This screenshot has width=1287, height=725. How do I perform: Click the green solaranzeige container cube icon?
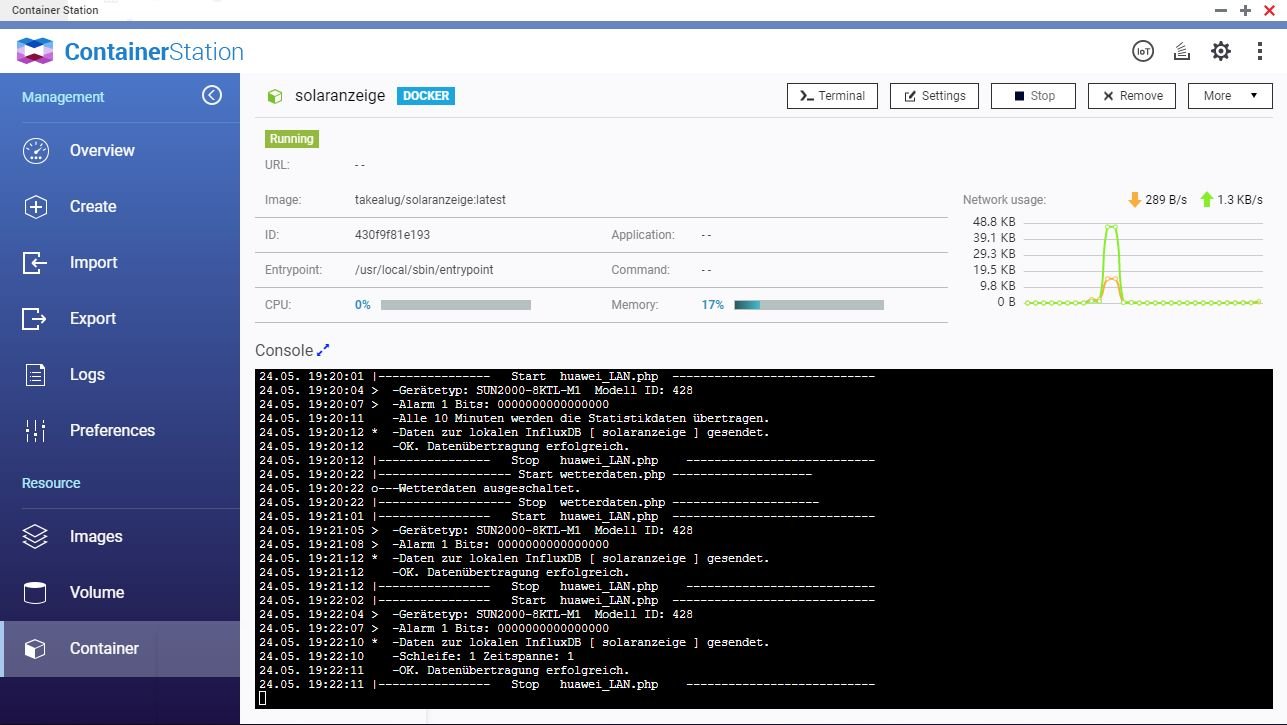tap(274, 96)
